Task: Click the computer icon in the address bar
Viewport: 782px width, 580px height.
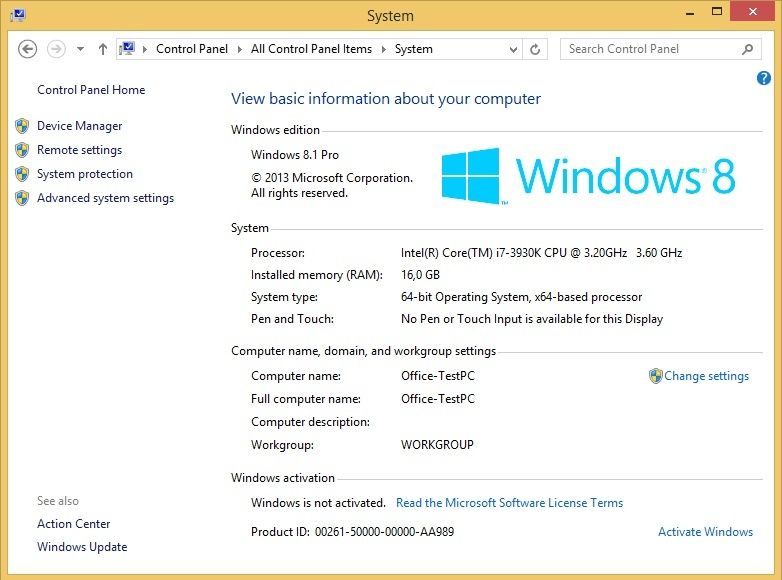Action: pyautogui.click(x=127, y=48)
